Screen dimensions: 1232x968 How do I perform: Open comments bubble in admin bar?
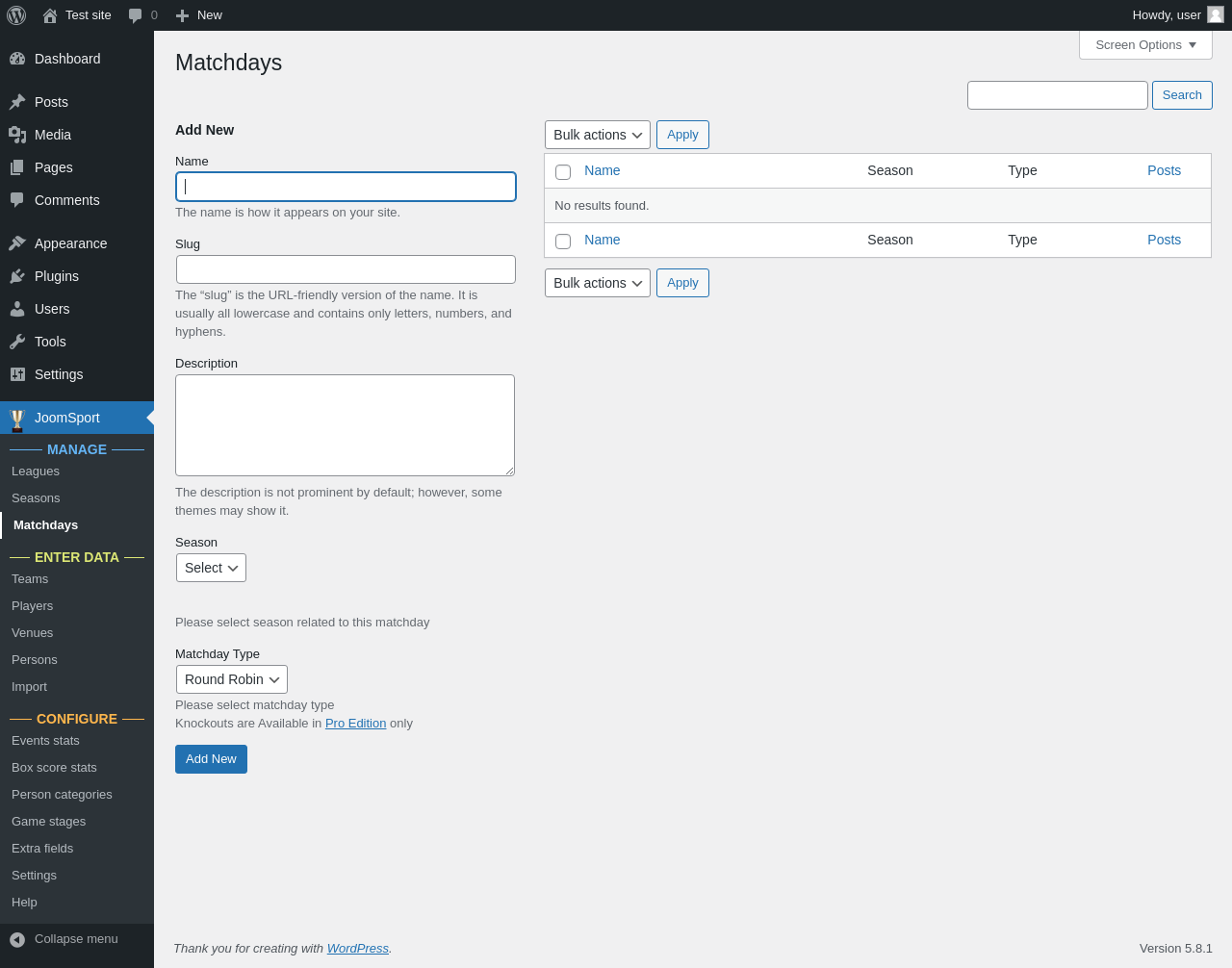tap(136, 15)
